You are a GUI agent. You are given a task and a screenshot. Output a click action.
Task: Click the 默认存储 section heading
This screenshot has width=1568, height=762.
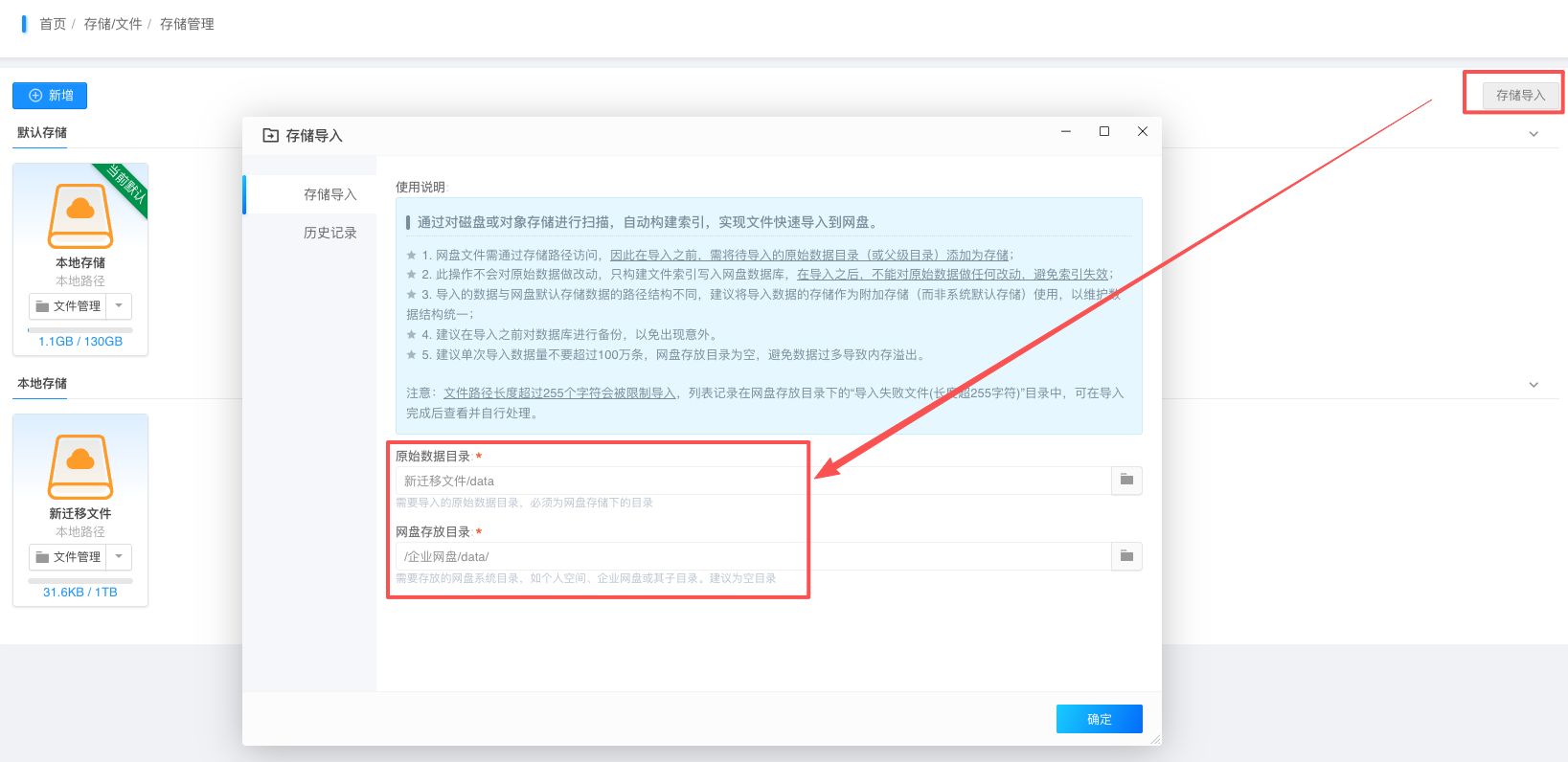[x=42, y=133]
